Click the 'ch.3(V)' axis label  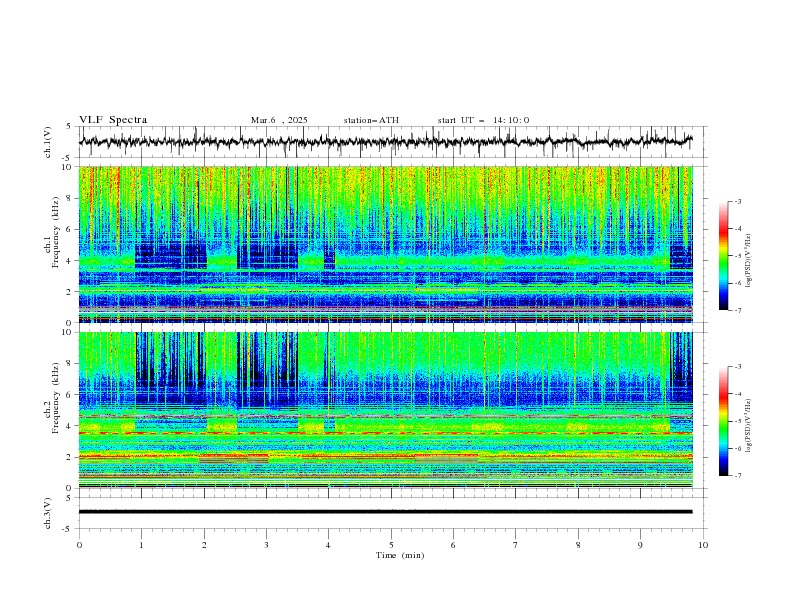point(48,513)
